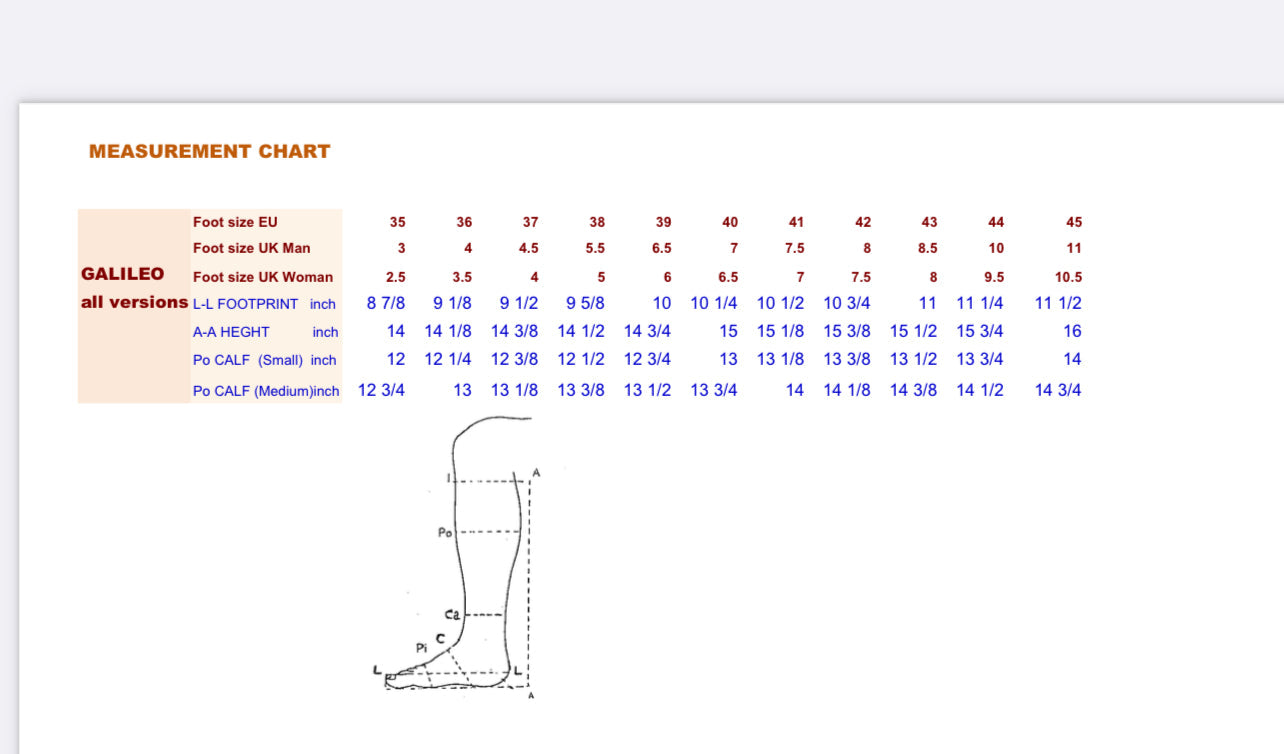The height and width of the screenshot is (754, 1284).
Task: Select EU size 38 column header
Action: click(597, 222)
